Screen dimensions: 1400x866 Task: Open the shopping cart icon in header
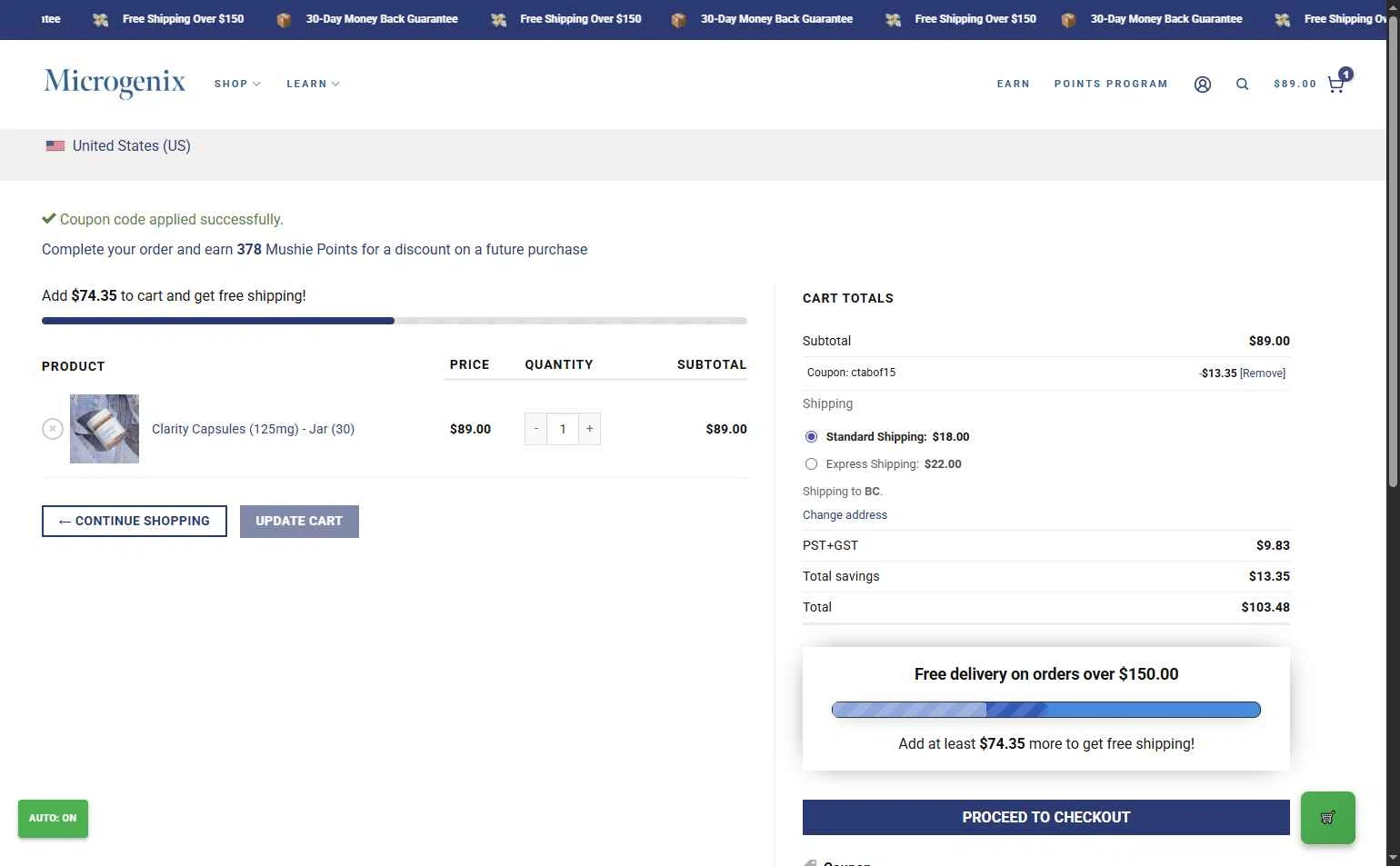pyautogui.click(x=1335, y=85)
